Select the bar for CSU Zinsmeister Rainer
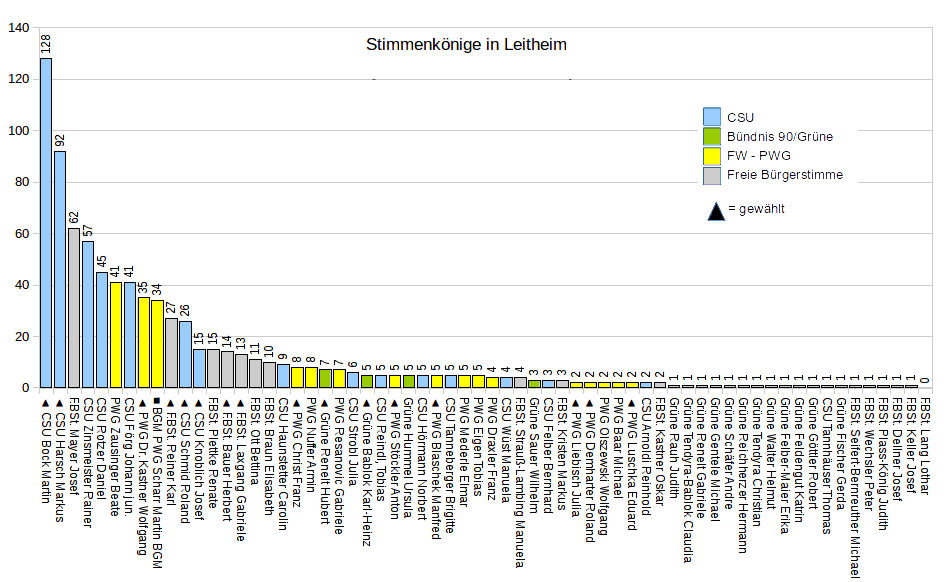Image resolution: width=946 pixels, height=582 pixels. pyautogui.click(x=87, y=314)
